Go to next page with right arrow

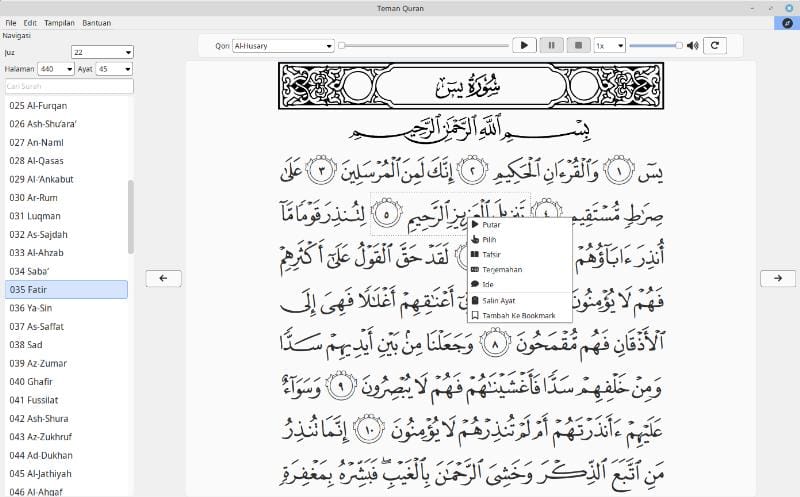778,278
